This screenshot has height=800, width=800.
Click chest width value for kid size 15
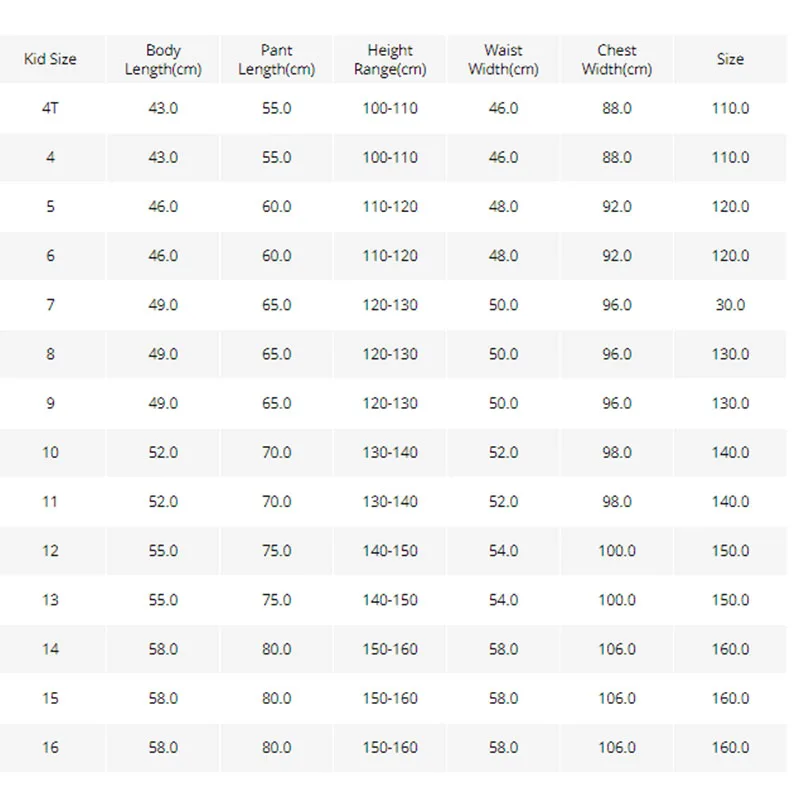click(x=617, y=698)
